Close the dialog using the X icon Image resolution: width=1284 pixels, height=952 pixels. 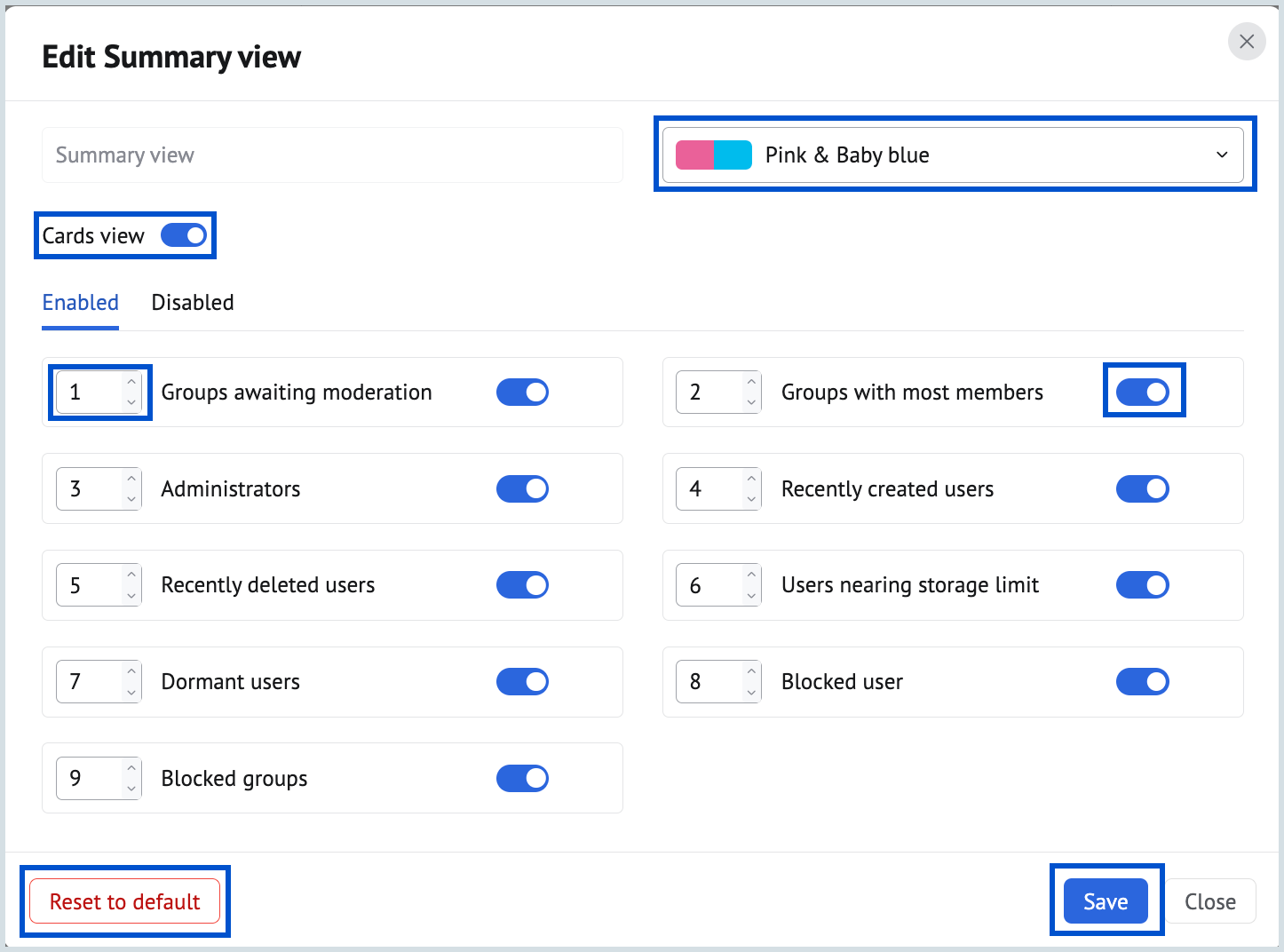tap(1246, 42)
